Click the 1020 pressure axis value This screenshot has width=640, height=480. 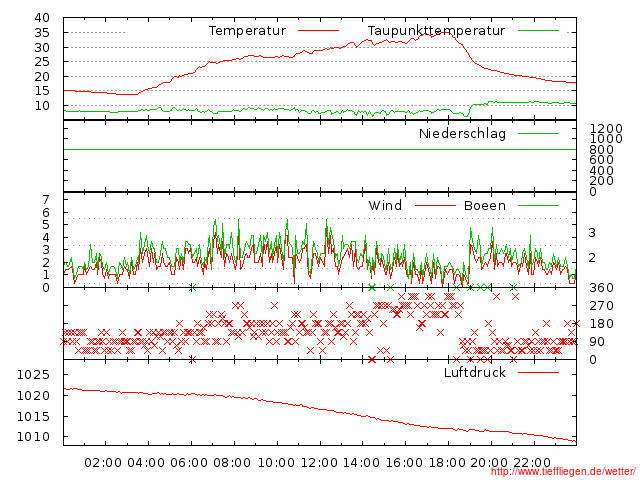pyautogui.click(x=33, y=396)
